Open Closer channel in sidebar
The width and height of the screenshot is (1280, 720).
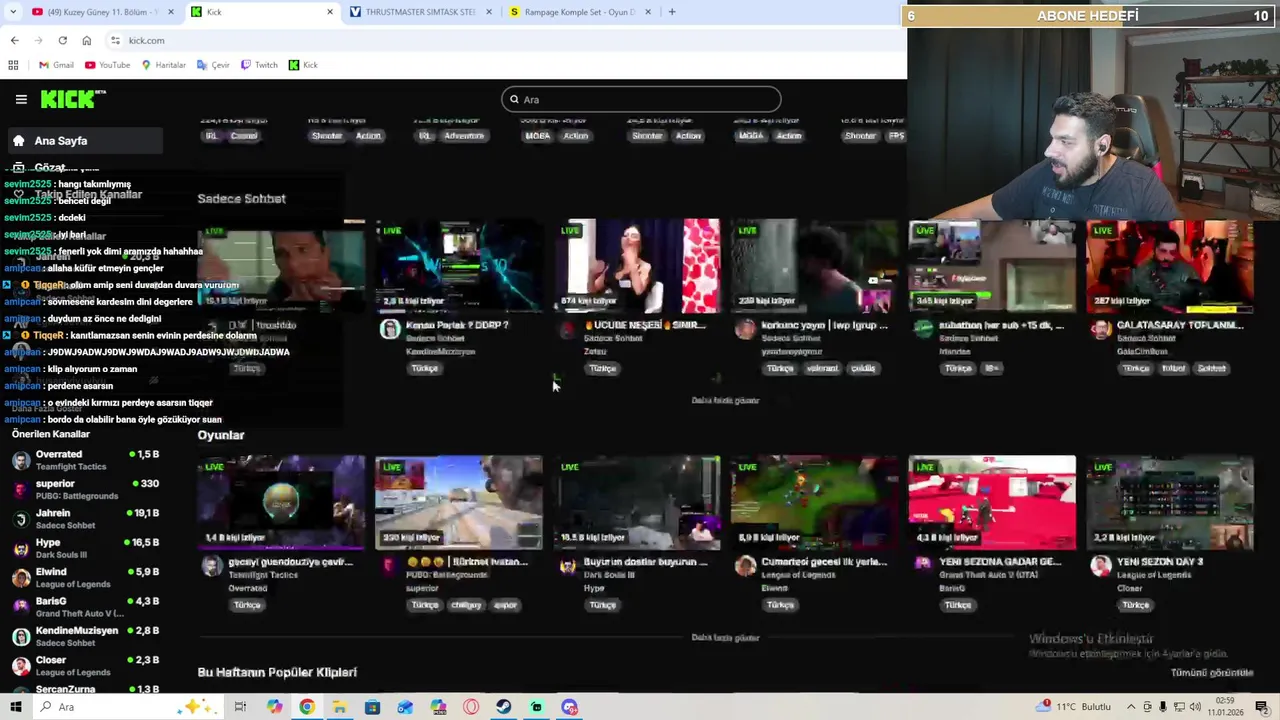pyautogui.click(x=85, y=666)
